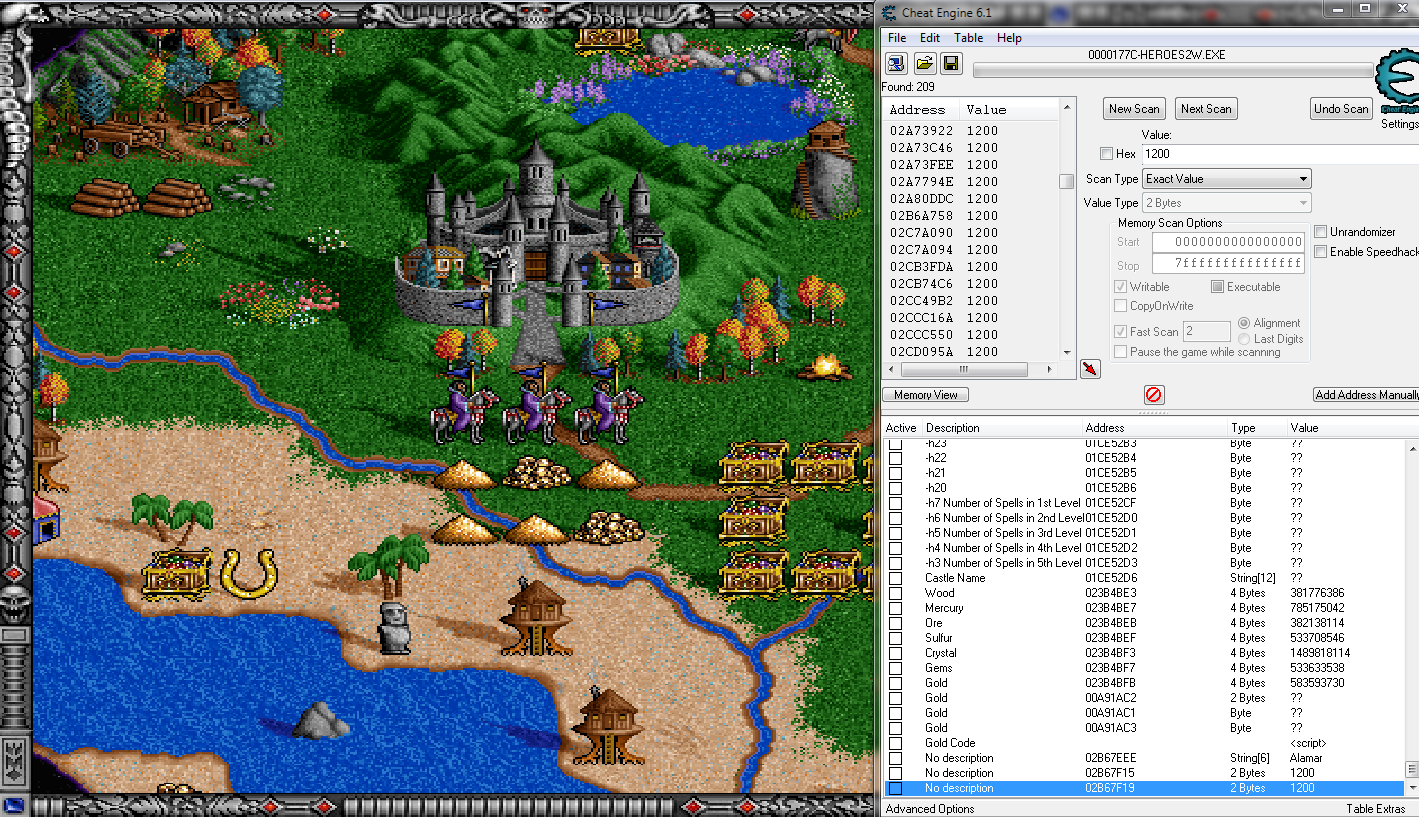Click the gray rock in the water
The image size is (1419, 817).
coord(320,721)
